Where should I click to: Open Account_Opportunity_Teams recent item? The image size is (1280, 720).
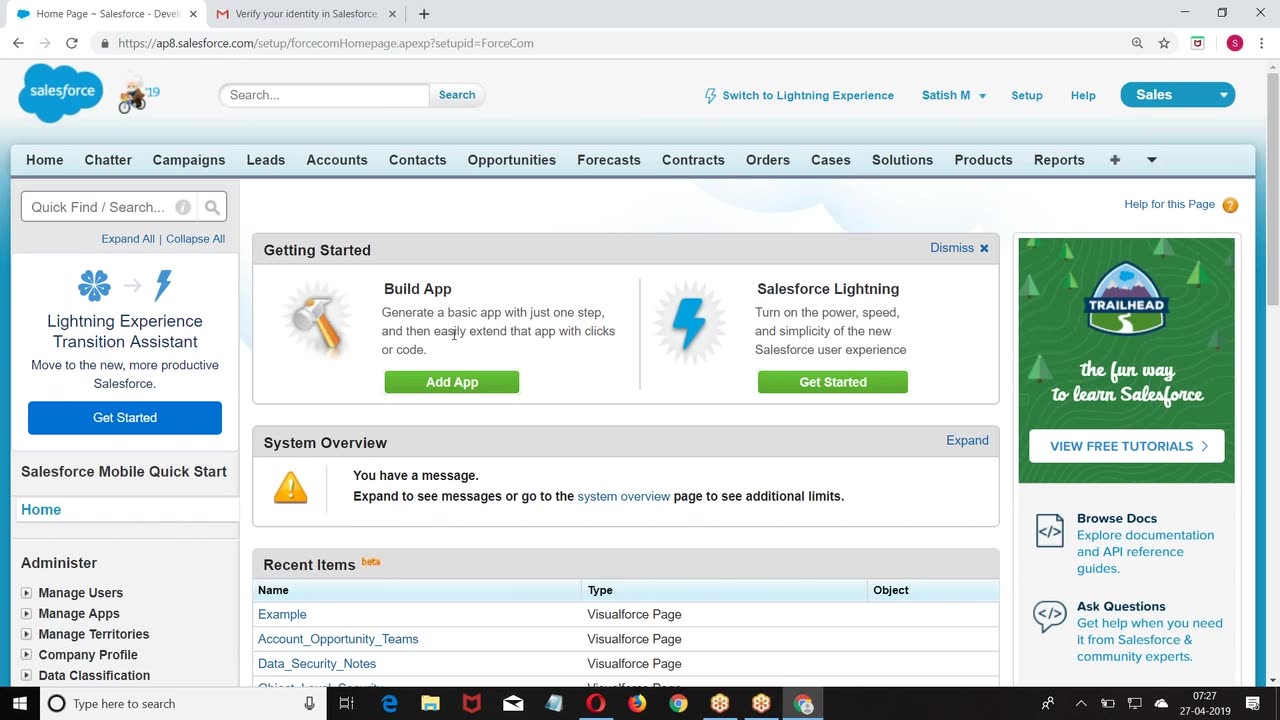point(338,639)
